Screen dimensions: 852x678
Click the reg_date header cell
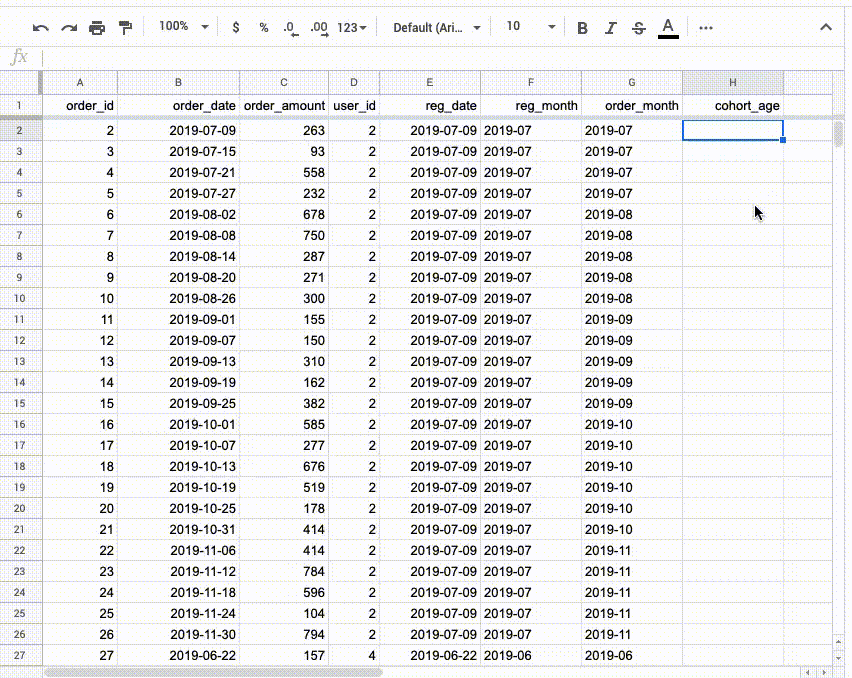pyautogui.click(x=430, y=105)
